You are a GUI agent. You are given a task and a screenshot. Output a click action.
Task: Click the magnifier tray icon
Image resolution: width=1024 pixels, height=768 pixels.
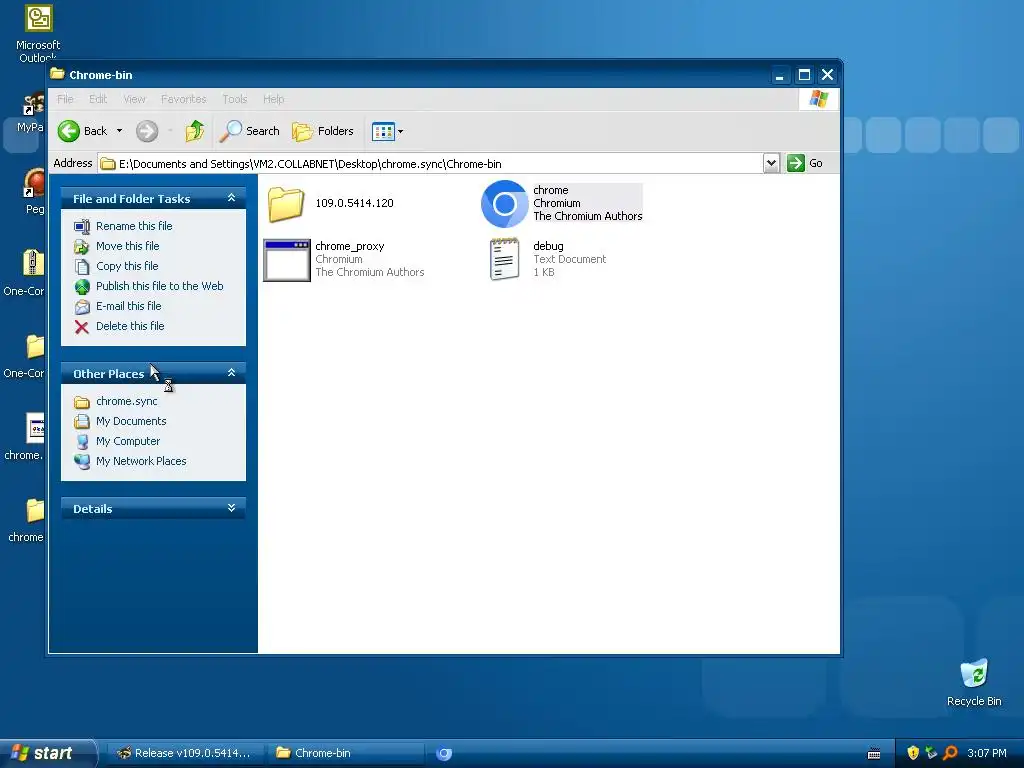(x=950, y=753)
